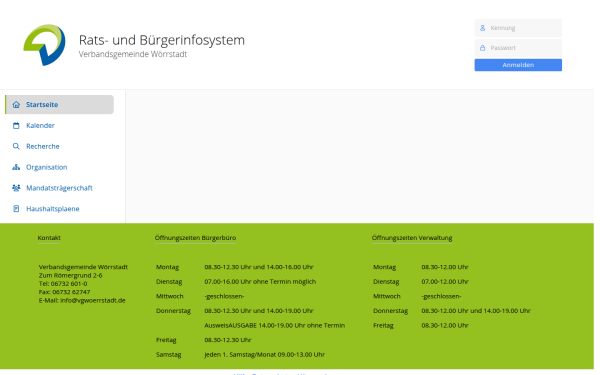Click the document icon beside Haushaltsplaene
The image size is (600, 375).
coord(16,209)
